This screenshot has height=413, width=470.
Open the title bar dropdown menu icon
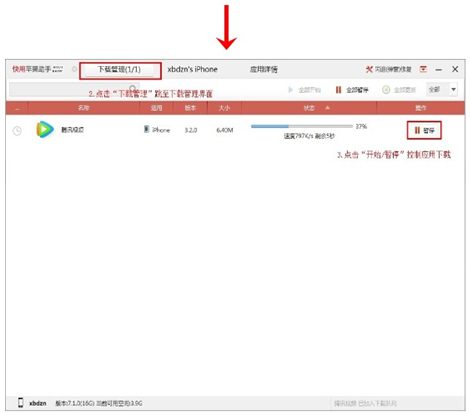click(x=423, y=69)
